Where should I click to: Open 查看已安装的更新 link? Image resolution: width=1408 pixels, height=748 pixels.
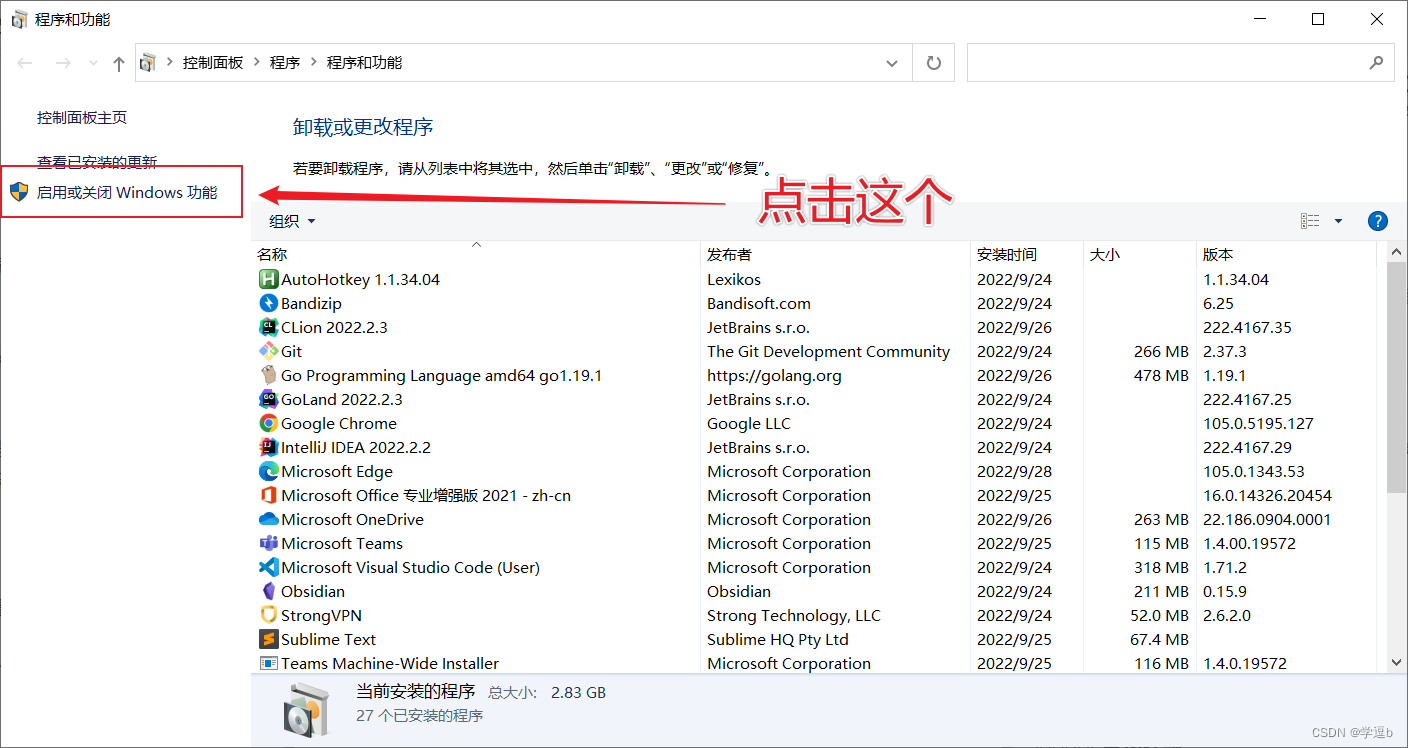pos(97,162)
